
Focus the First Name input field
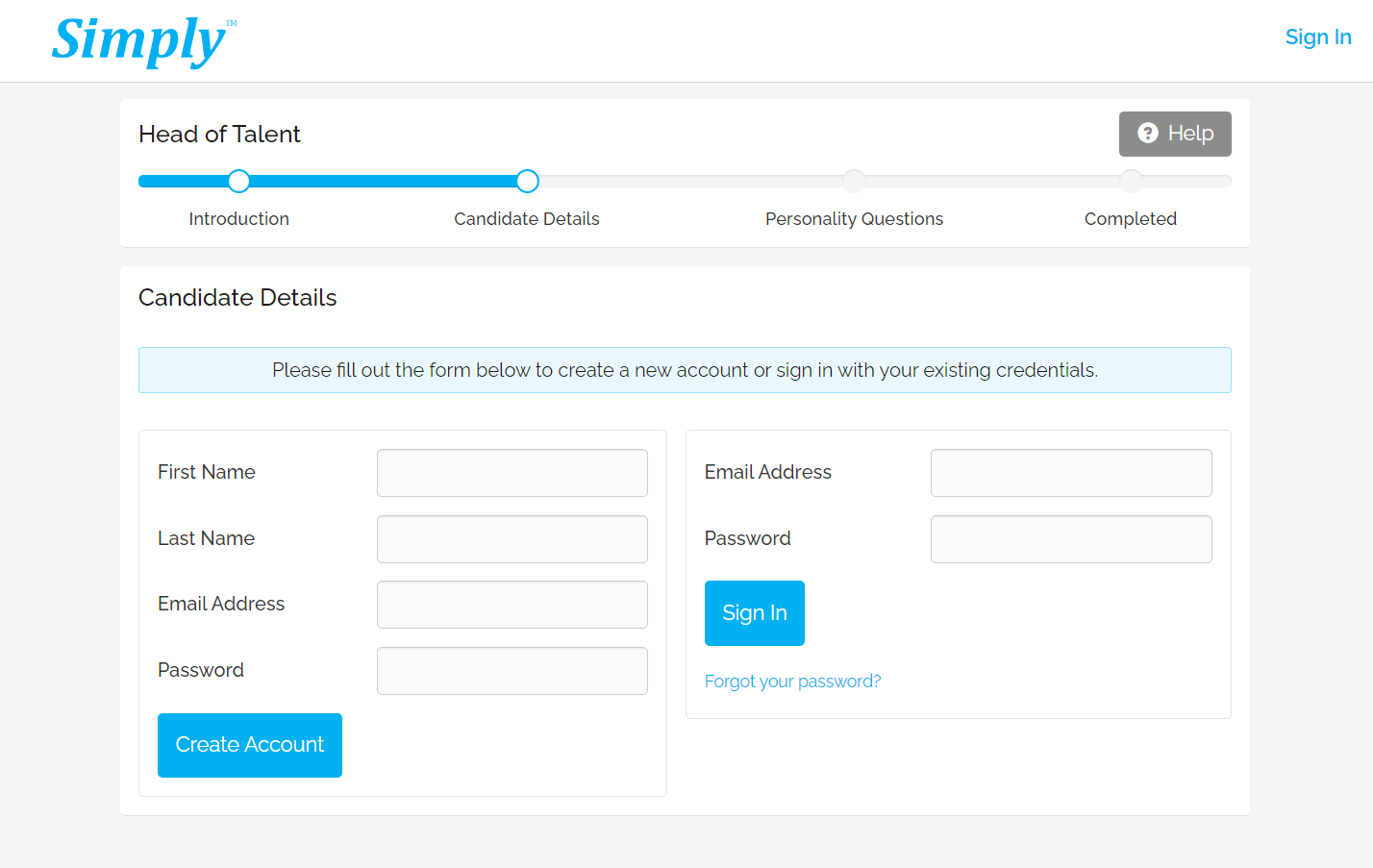pos(512,473)
